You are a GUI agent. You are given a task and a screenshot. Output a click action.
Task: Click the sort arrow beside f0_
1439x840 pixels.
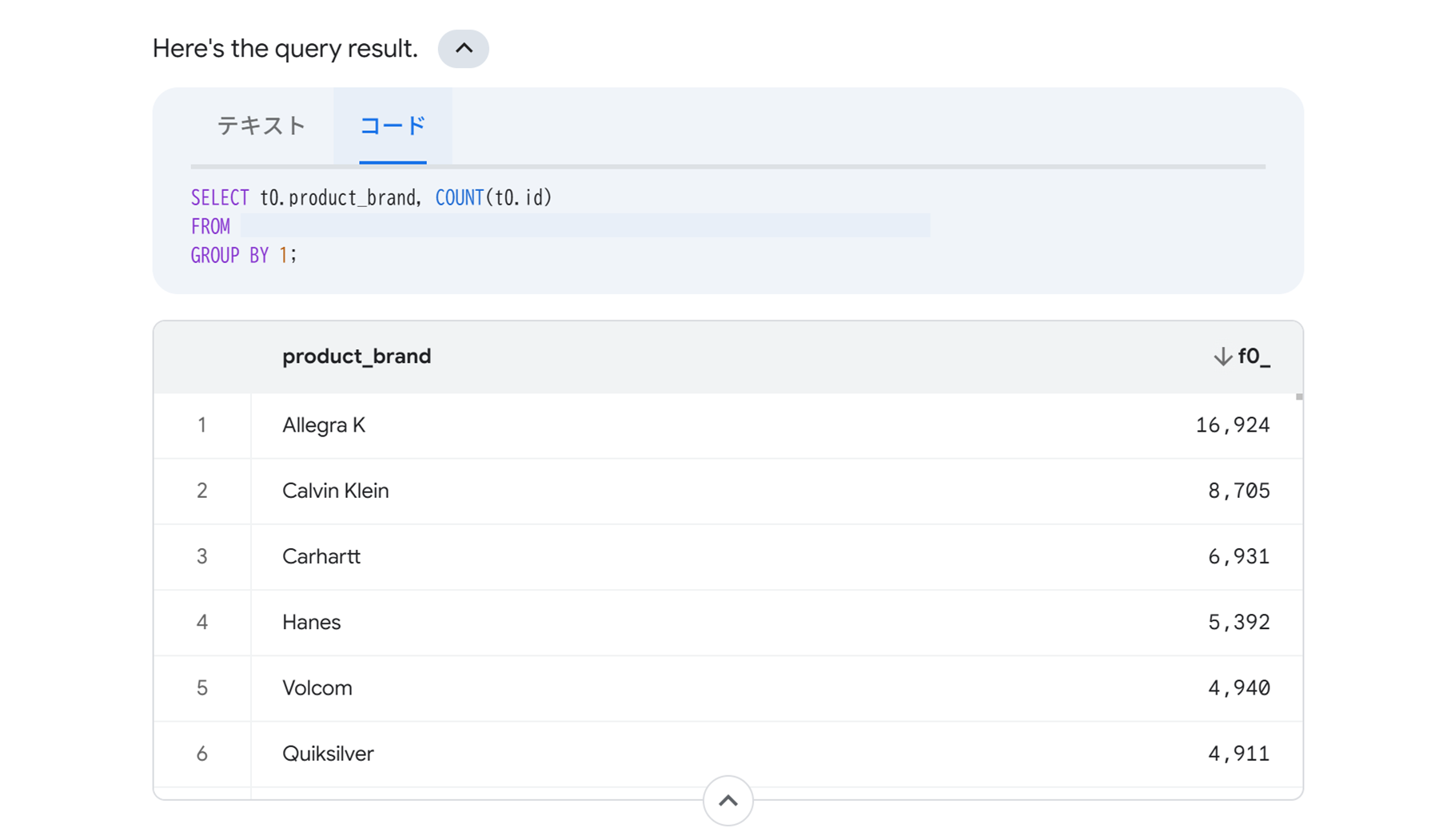click(1222, 356)
